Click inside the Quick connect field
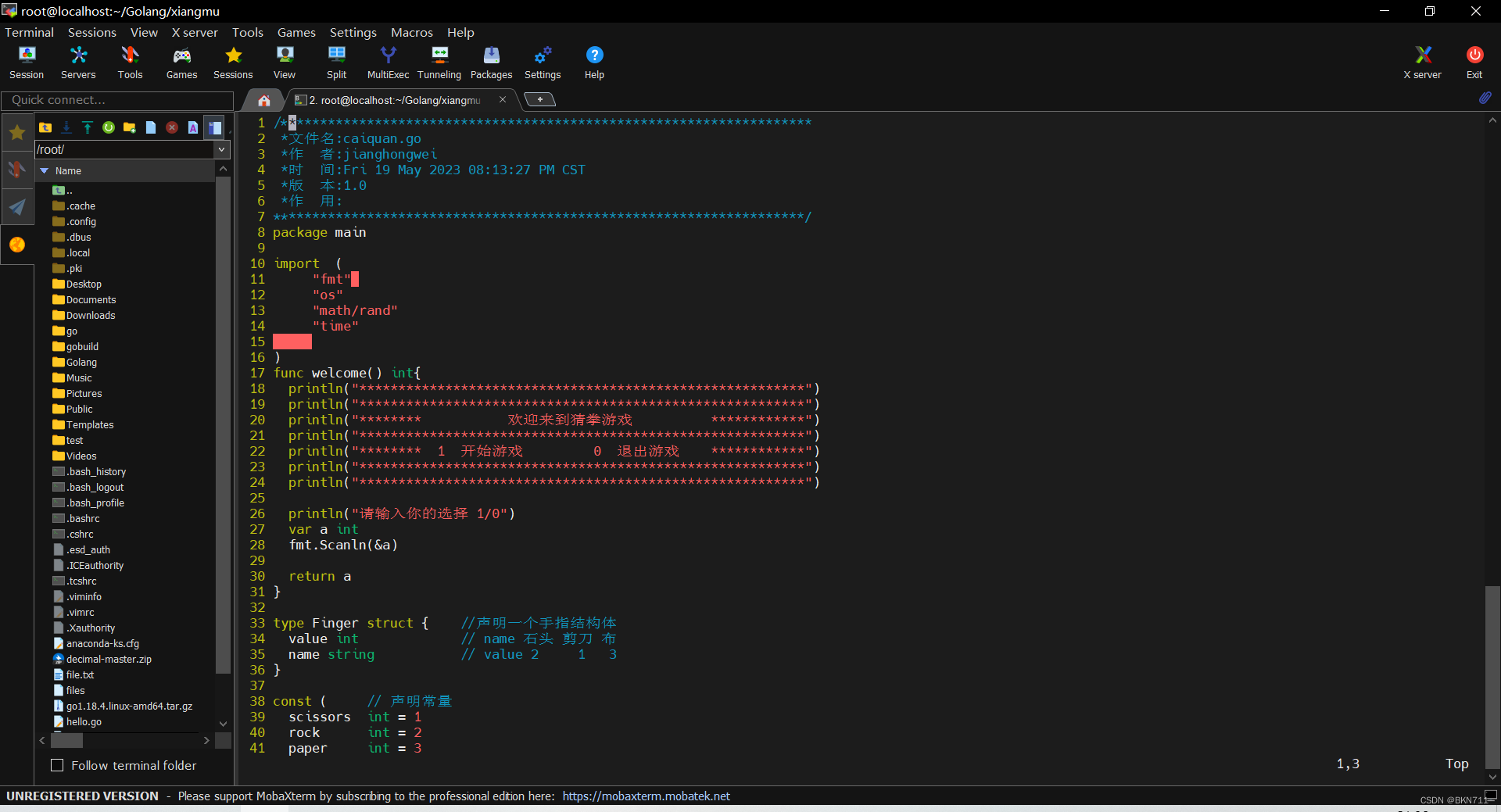 pos(117,100)
